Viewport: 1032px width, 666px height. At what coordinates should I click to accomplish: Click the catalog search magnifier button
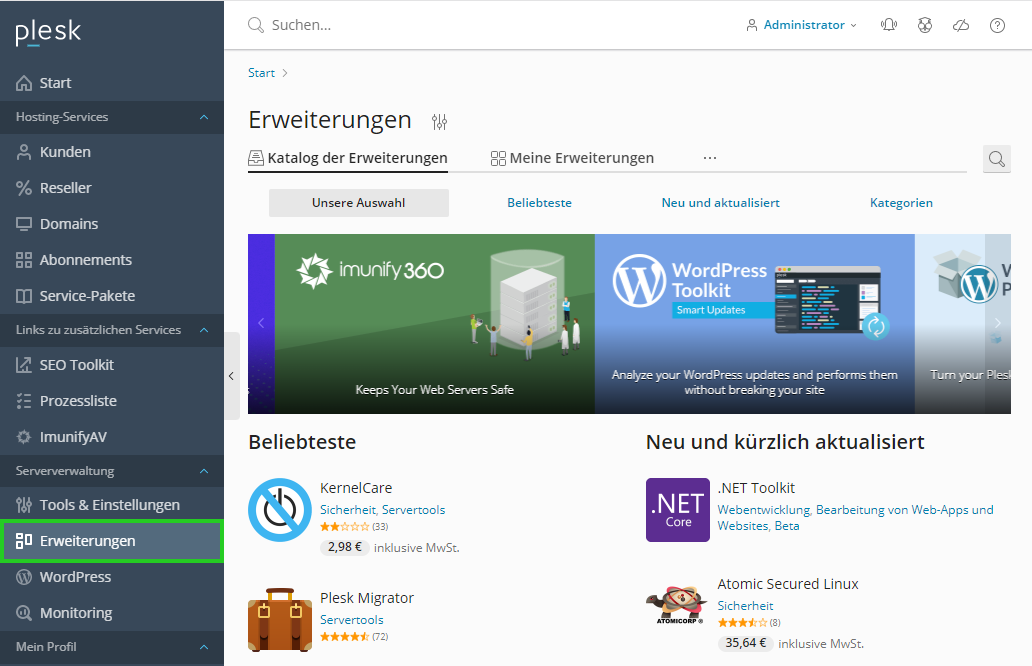[x=996, y=159]
